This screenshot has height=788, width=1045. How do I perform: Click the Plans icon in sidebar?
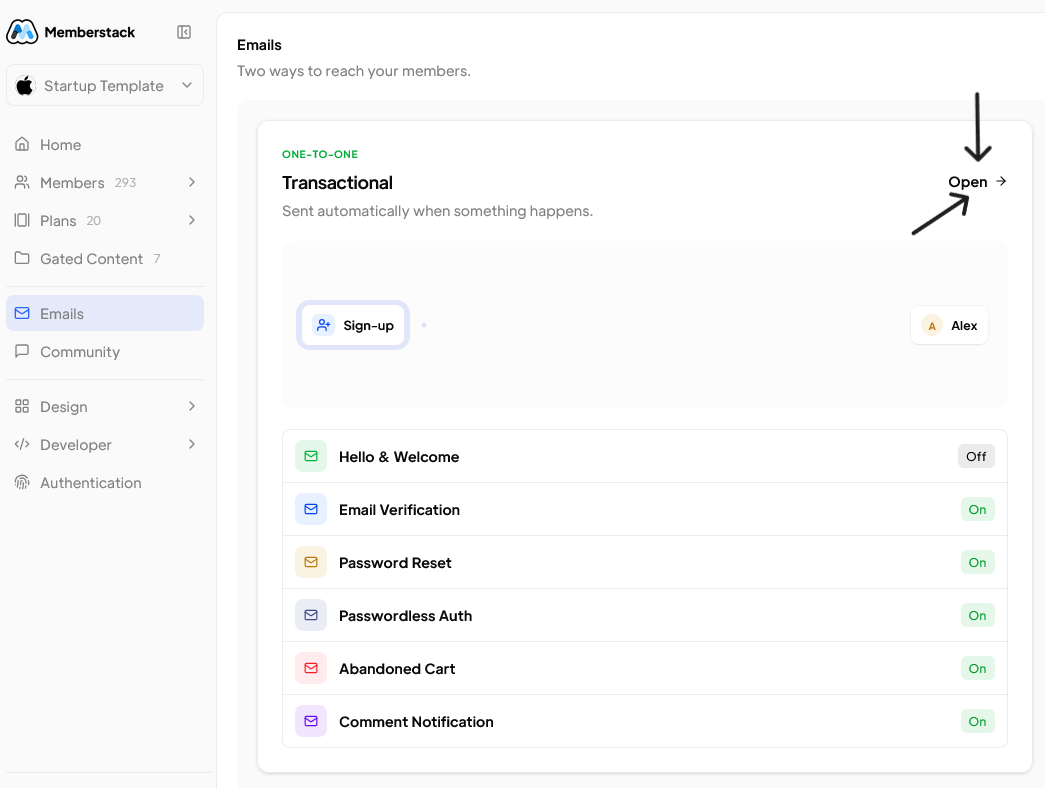(x=22, y=220)
